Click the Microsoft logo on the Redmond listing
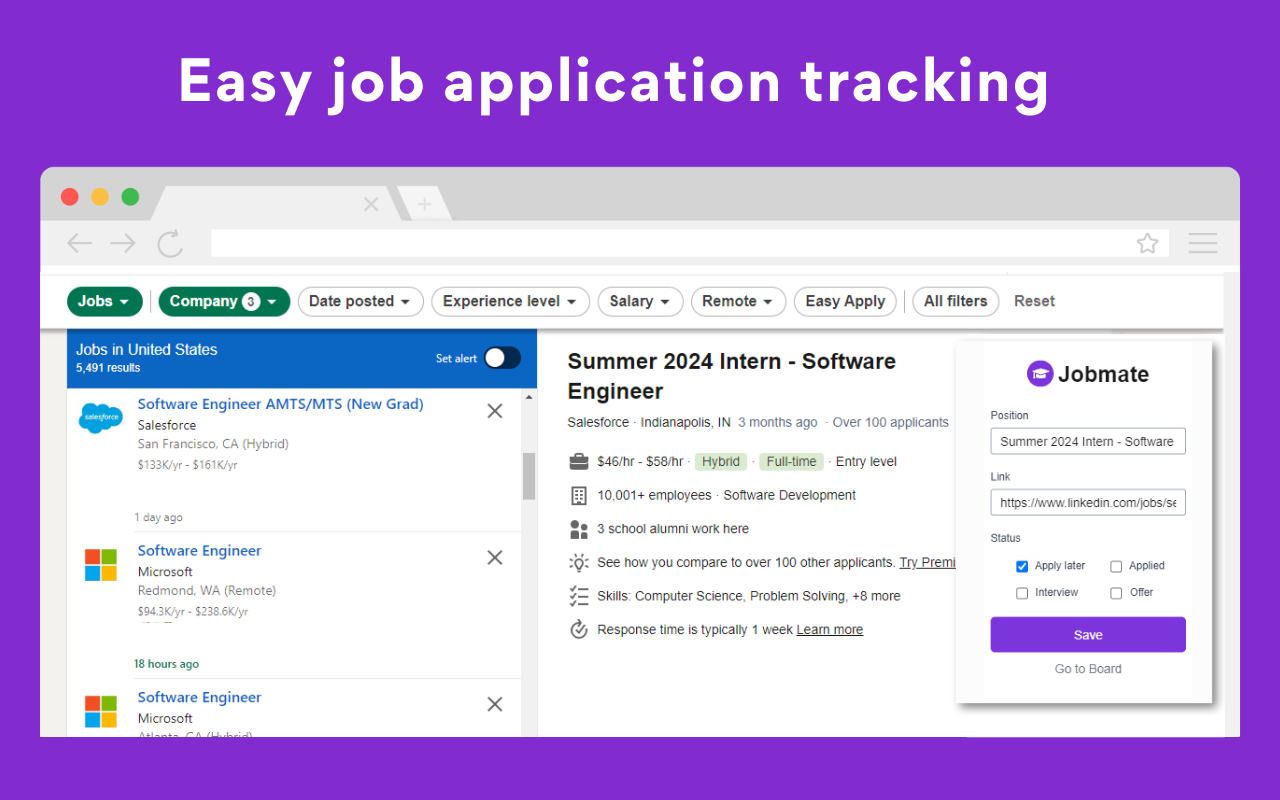This screenshot has width=1280, height=800. [x=101, y=564]
